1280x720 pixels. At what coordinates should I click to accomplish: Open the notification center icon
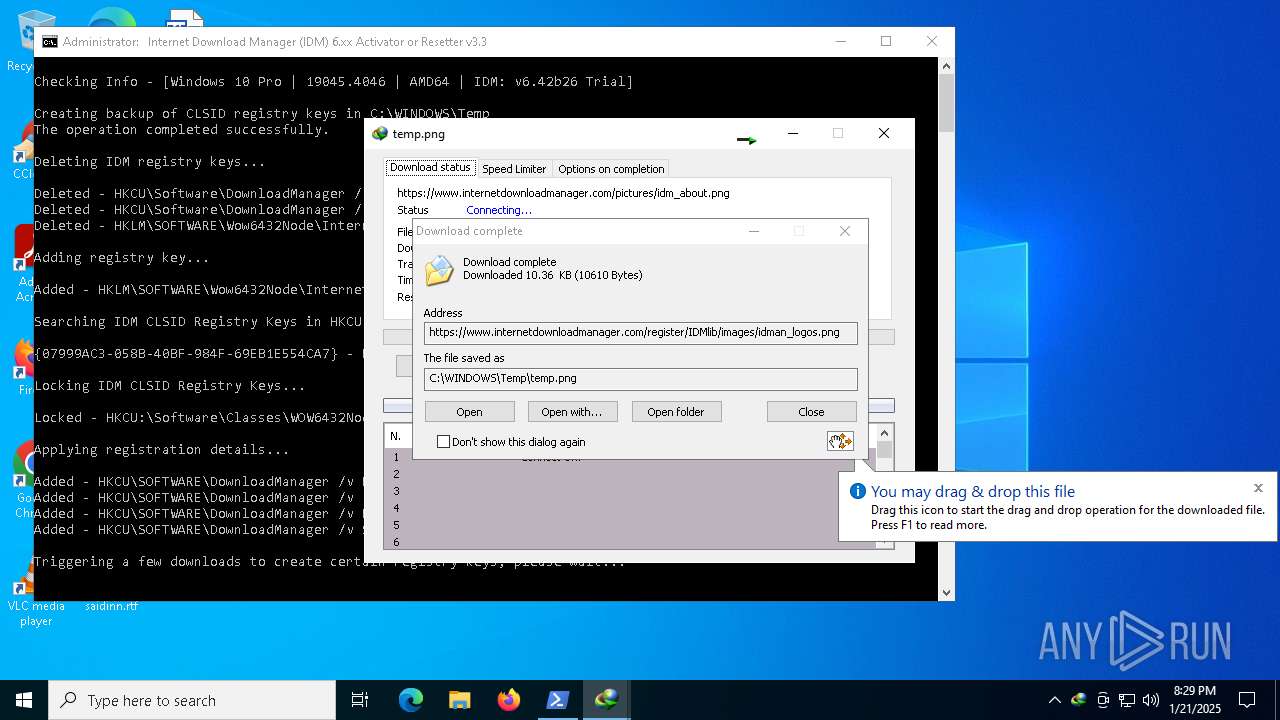(x=1247, y=700)
